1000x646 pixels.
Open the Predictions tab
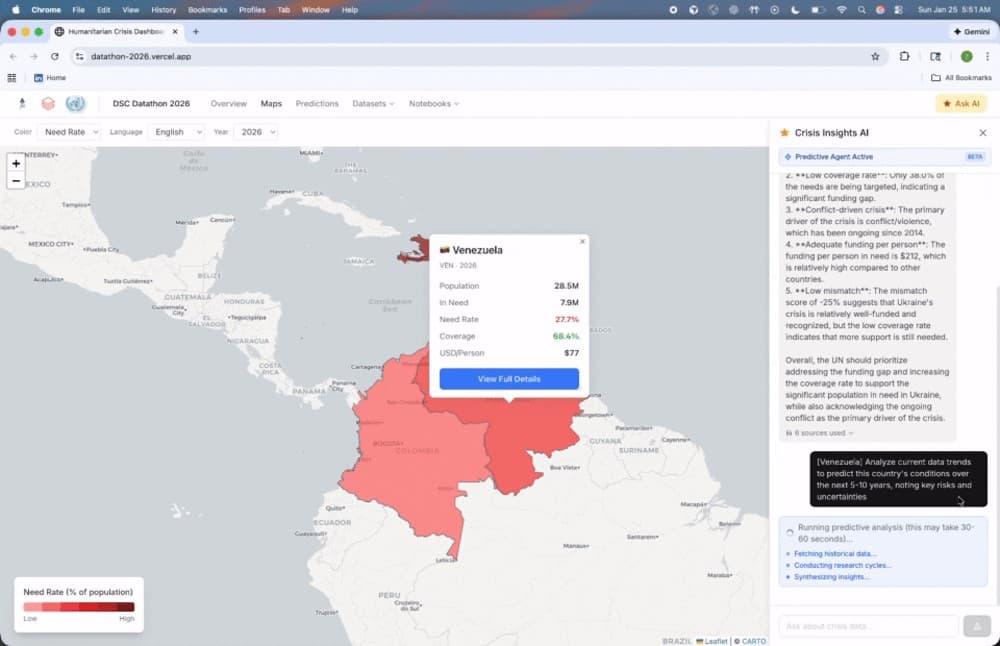click(317, 103)
